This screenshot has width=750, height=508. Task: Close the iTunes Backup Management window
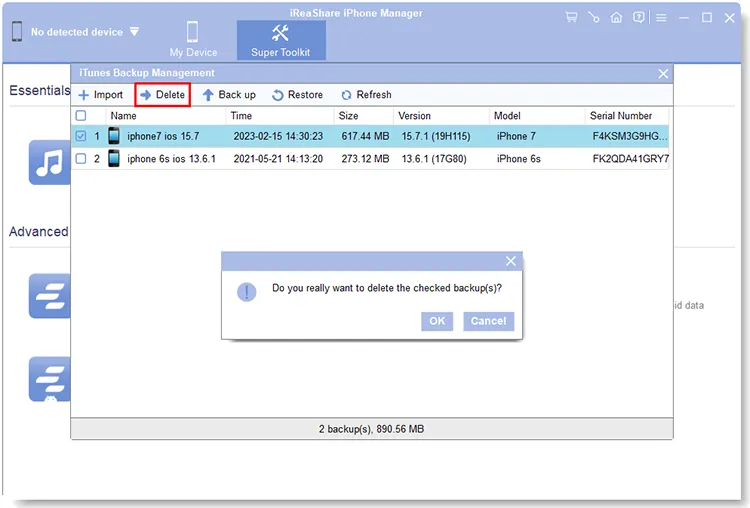tap(663, 74)
